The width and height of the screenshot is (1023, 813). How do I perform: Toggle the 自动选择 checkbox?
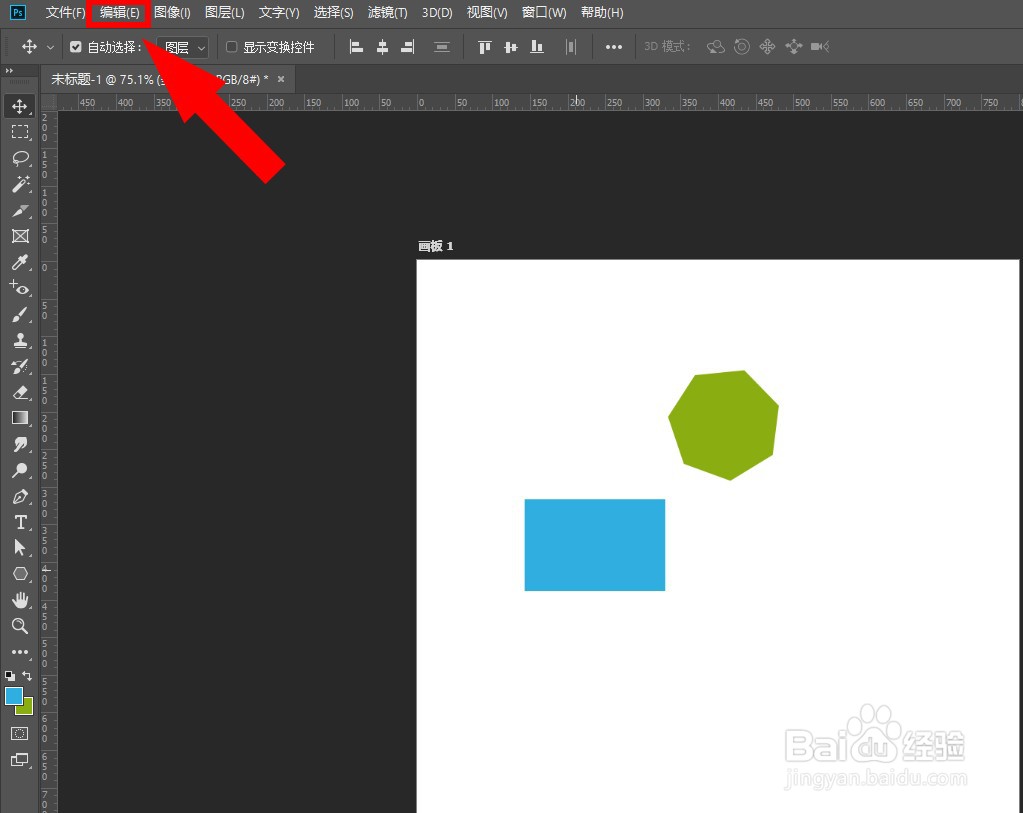76,47
